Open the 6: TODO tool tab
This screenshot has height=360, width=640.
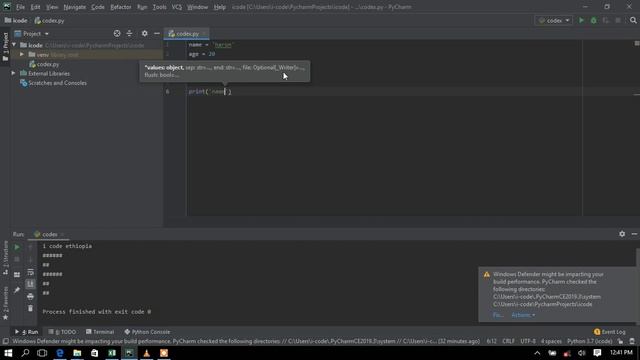(x=62, y=332)
